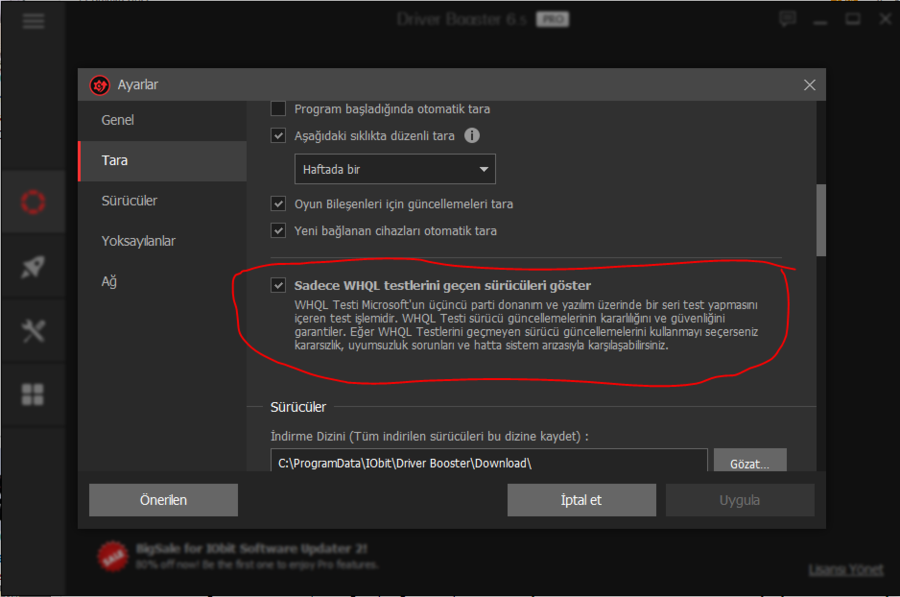Open the scan section icon in left sidebar

[33, 202]
